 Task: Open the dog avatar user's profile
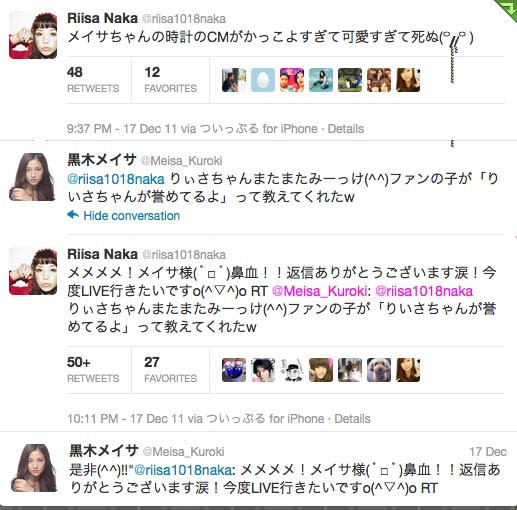point(379,370)
